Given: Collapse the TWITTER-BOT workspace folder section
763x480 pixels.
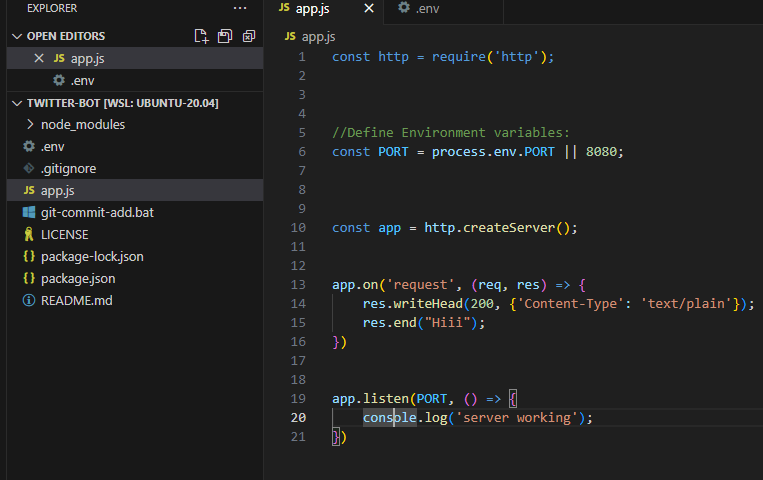Looking at the screenshot, I should tap(17, 103).
